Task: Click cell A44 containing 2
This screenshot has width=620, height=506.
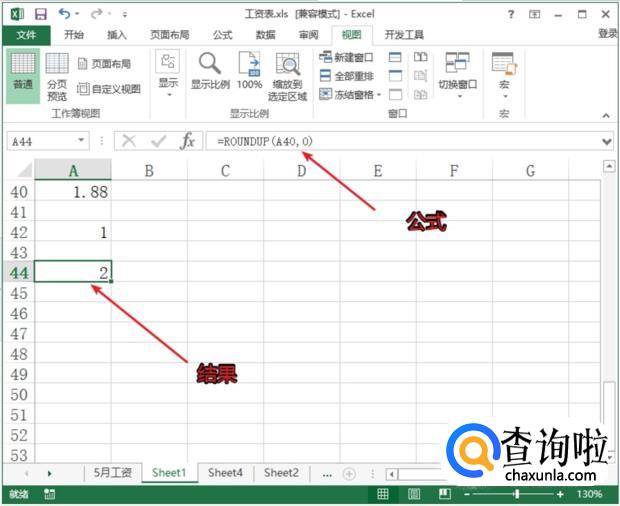Action: 73,272
